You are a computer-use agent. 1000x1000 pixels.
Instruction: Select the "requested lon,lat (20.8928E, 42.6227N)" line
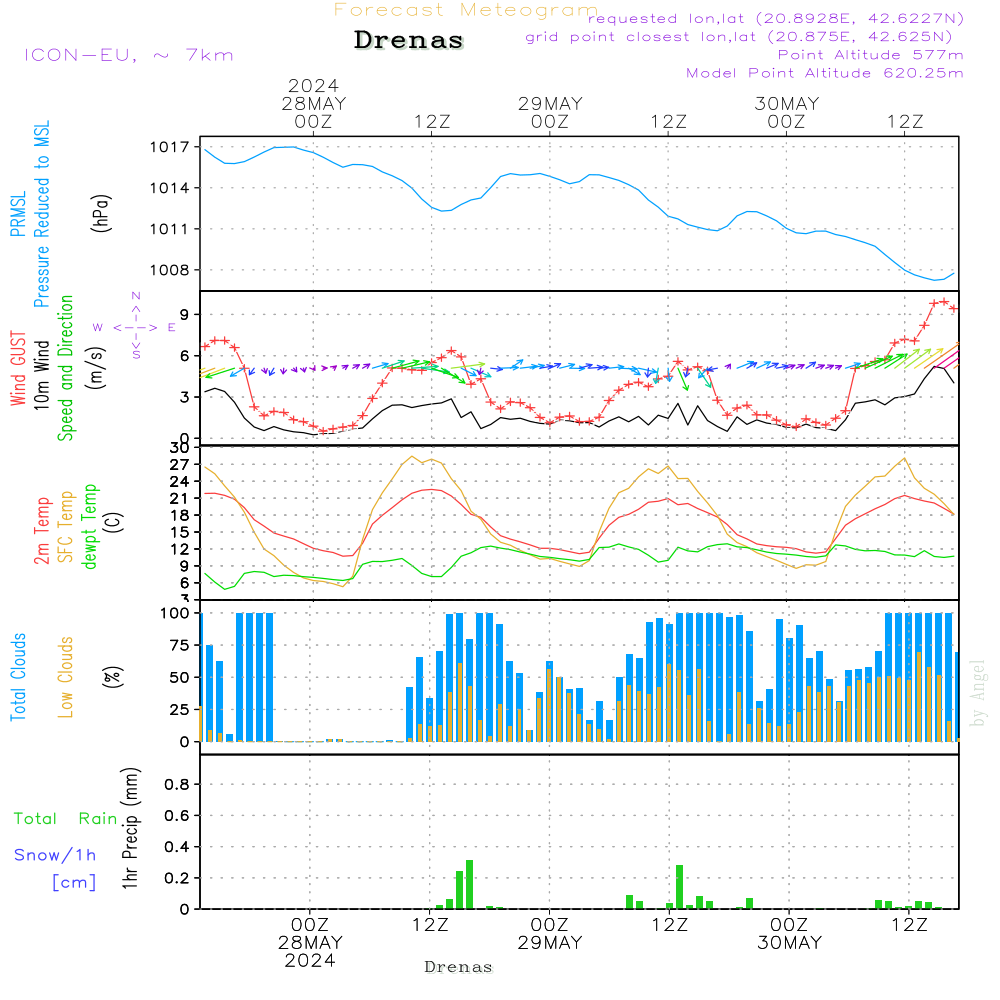click(x=776, y=18)
